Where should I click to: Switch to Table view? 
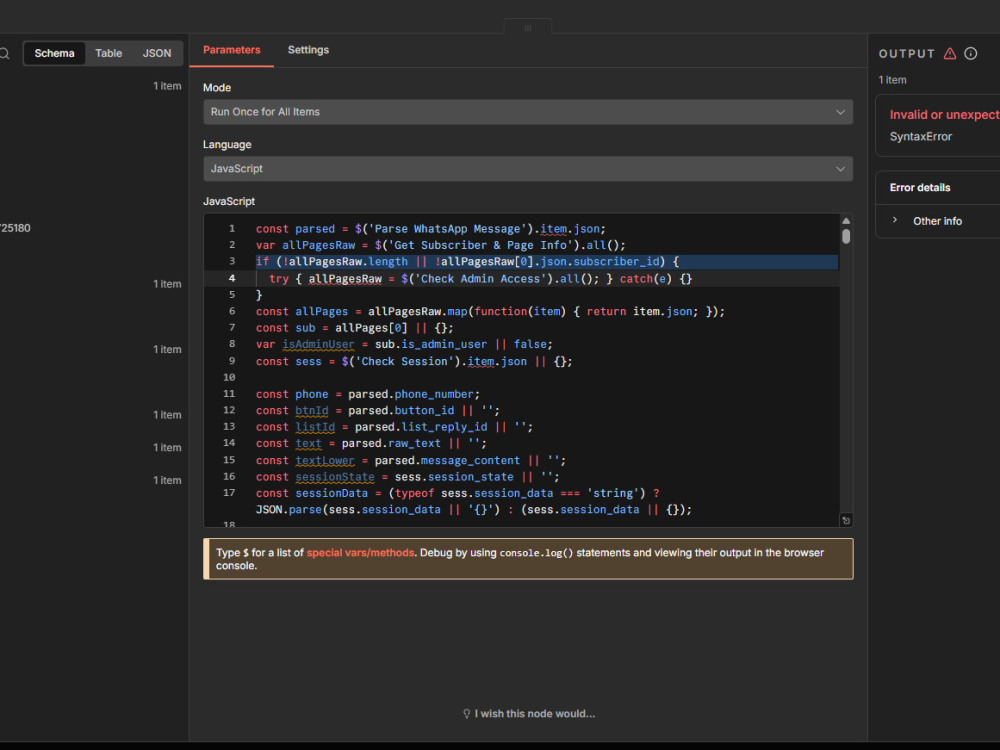click(x=108, y=54)
